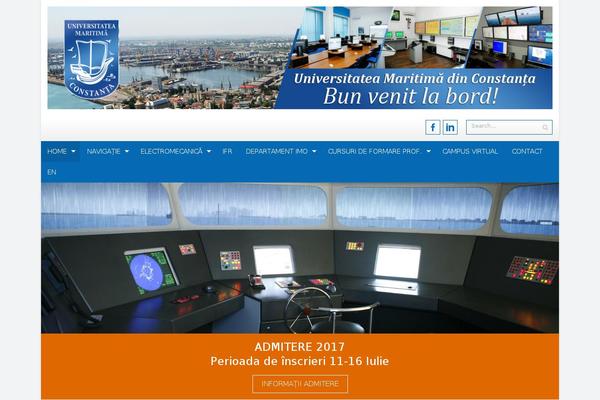Viewport: 600px width, 400px height.
Task: Visit the CAMPUS VIRTUAL link
Action: point(470,151)
